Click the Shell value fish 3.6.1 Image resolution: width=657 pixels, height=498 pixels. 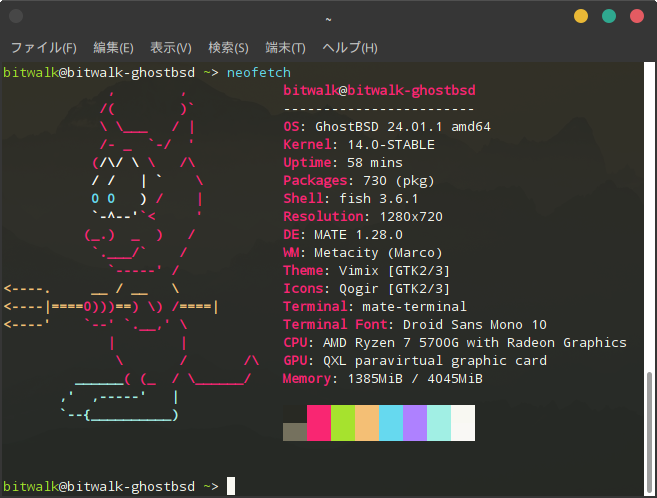pos(378,199)
